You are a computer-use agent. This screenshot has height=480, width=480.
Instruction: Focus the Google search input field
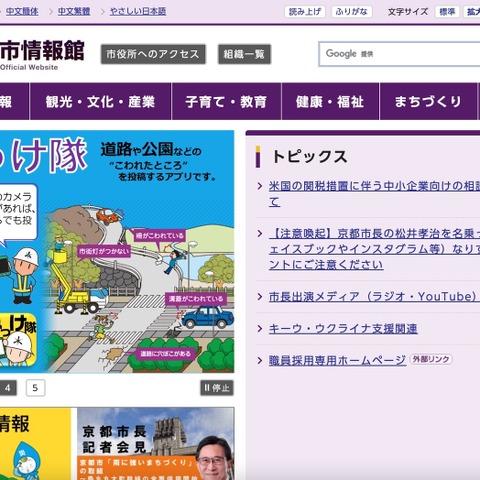click(399, 54)
